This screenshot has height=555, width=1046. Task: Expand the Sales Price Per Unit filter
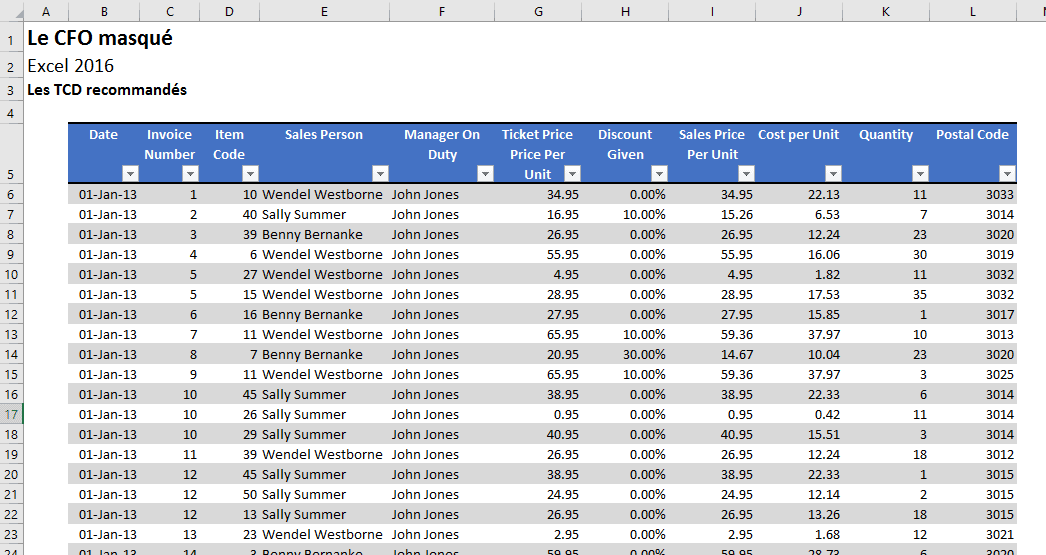coord(745,173)
